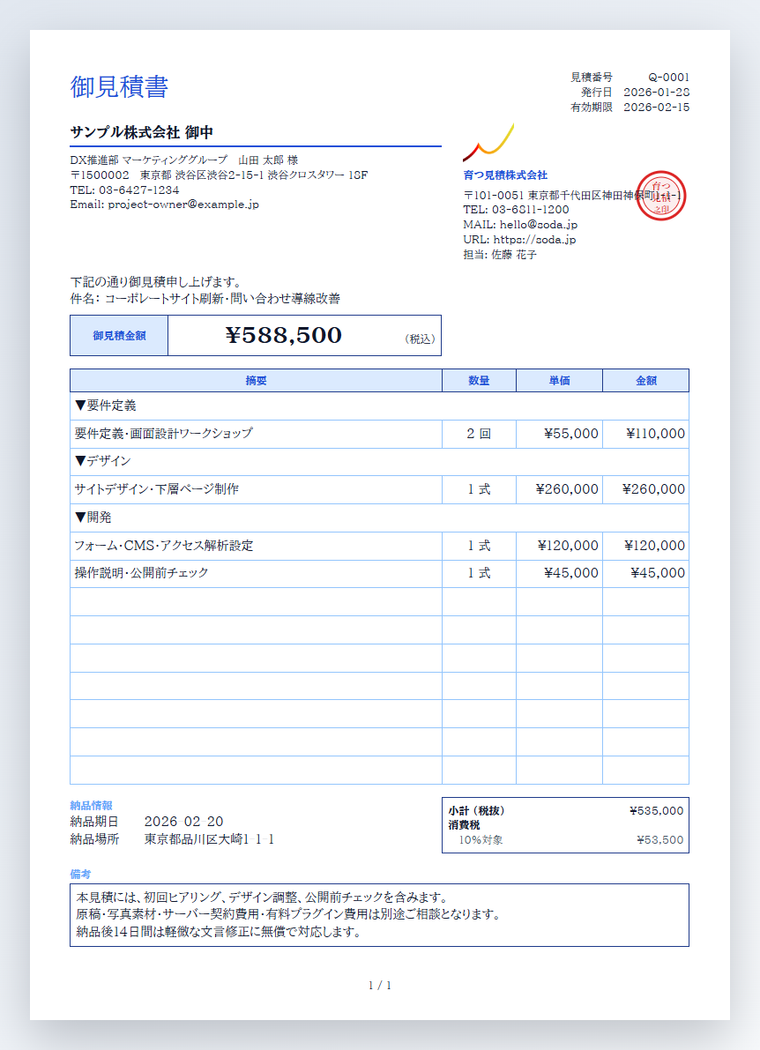
Task: Click the 納品期日 delivery date value
Action: (x=183, y=822)
